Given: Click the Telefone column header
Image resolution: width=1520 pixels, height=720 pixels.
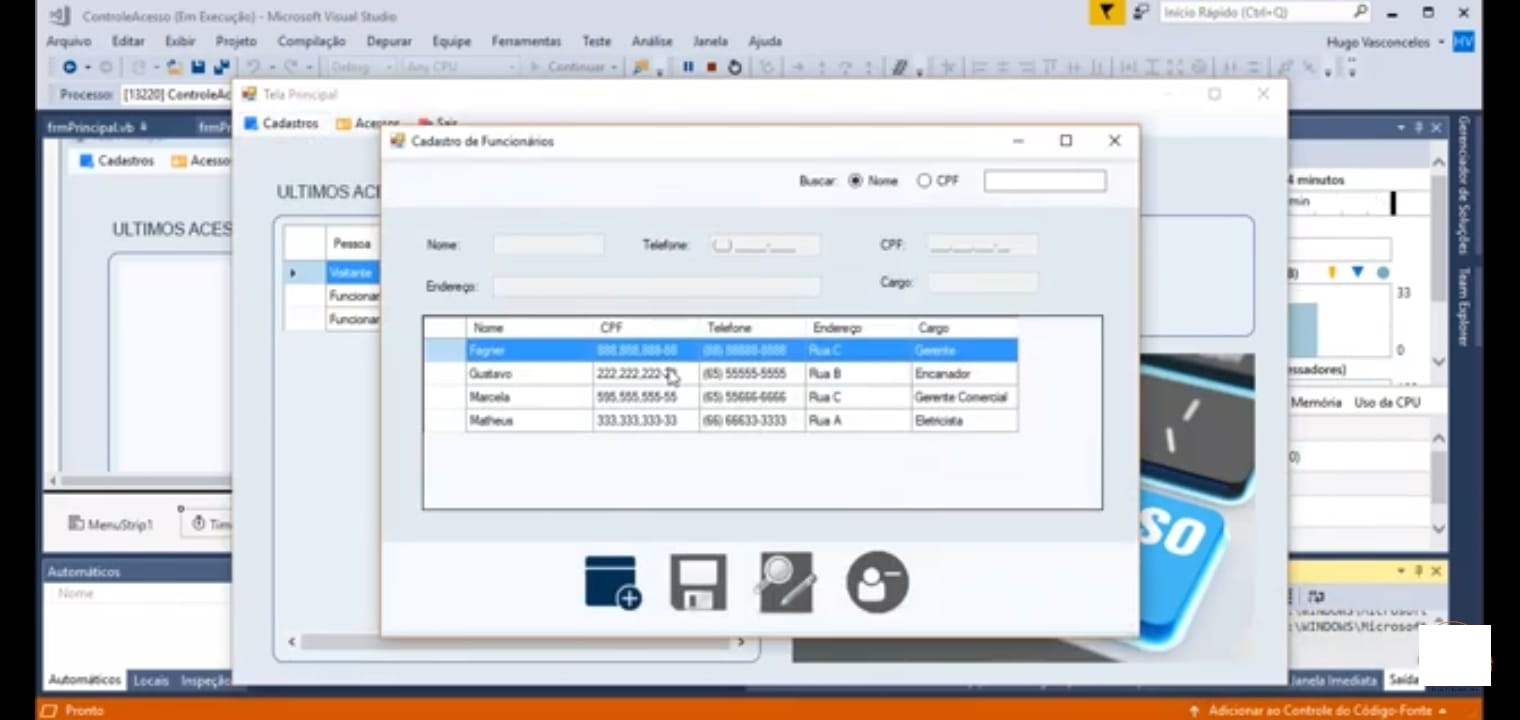Looking at the screenshot, I should [752, 328].
